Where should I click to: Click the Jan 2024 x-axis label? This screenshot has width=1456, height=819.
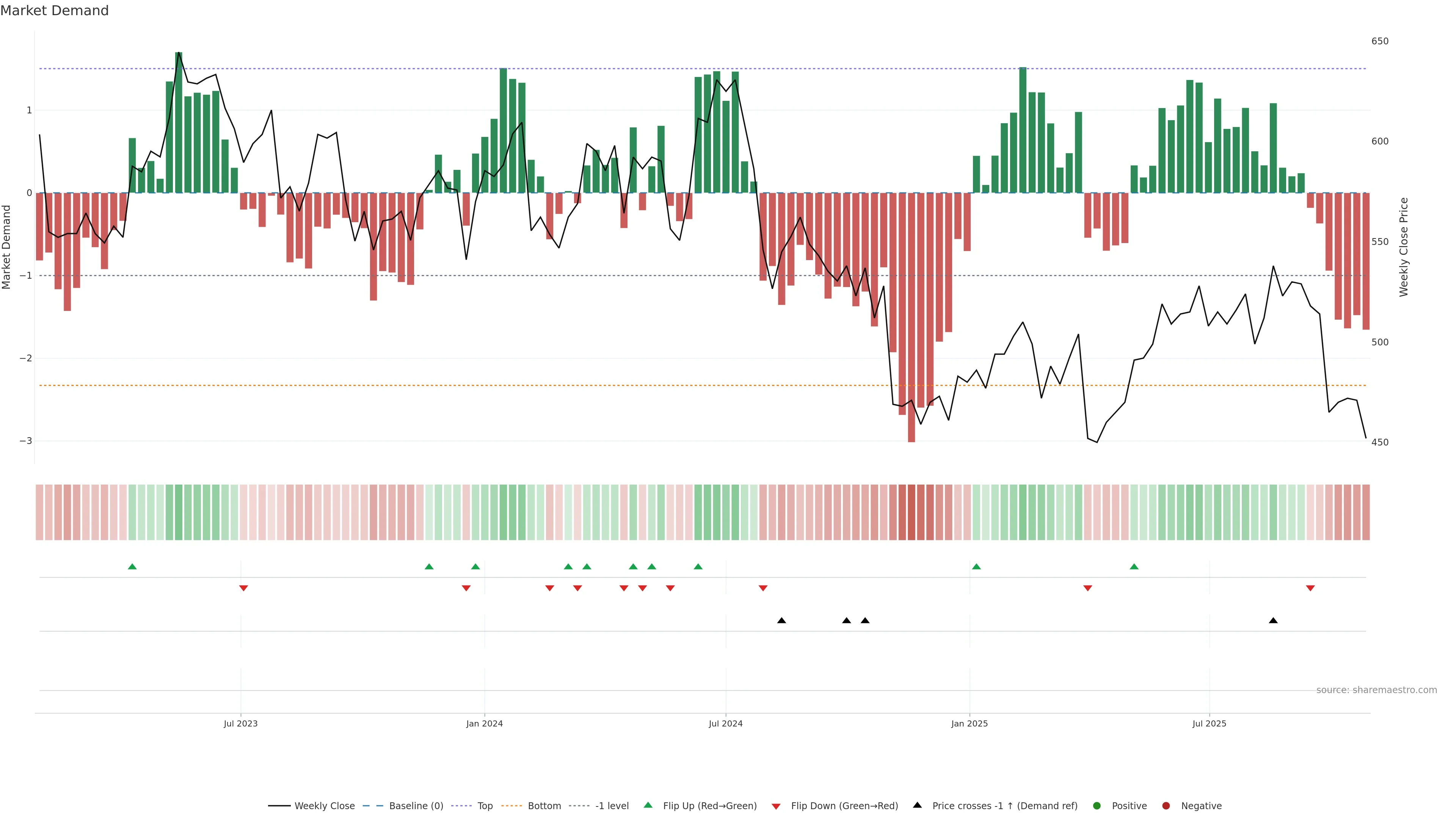tap(485, 723)
